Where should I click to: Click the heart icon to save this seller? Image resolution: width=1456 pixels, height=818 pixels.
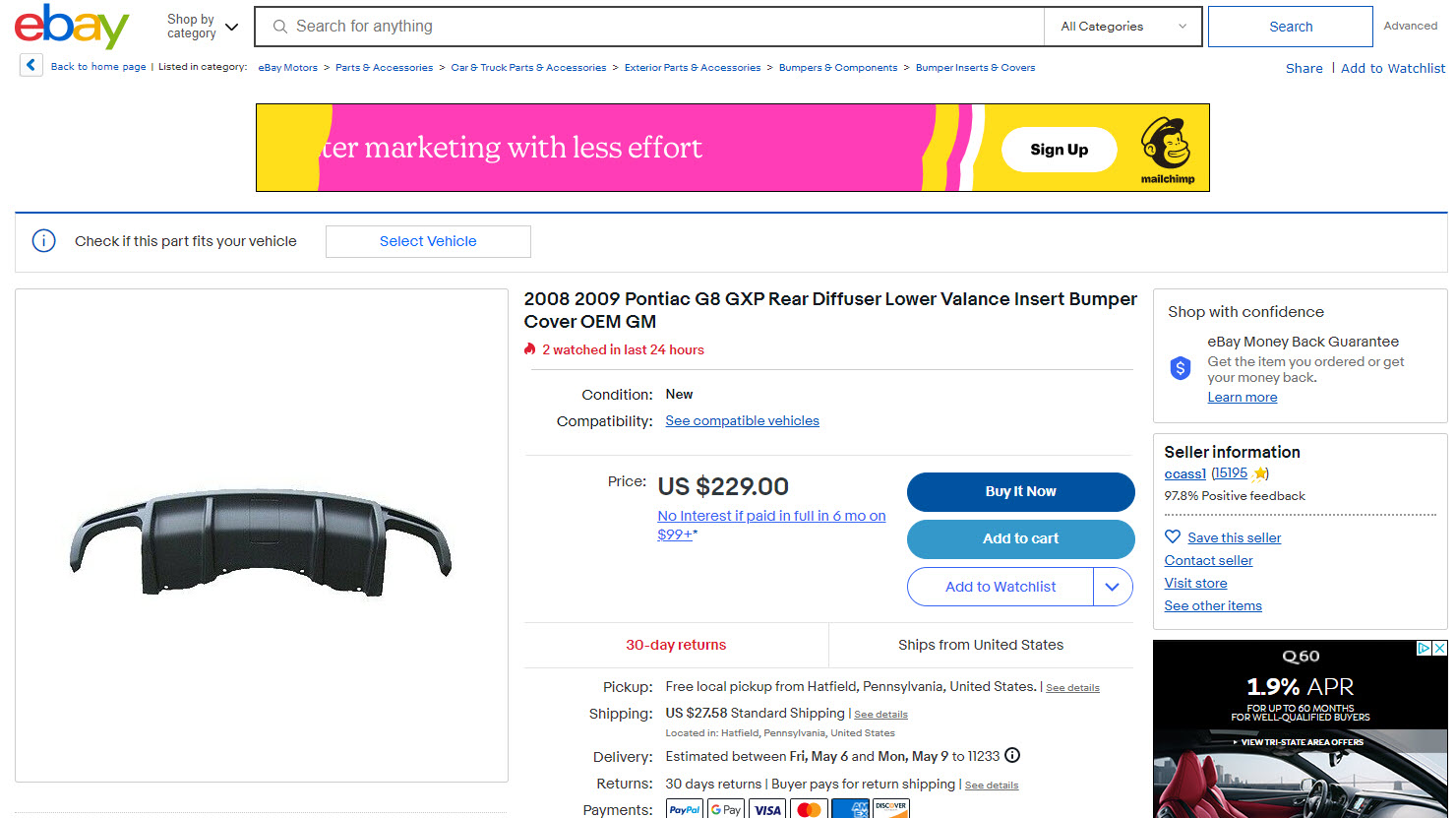tap(1173, 537)
